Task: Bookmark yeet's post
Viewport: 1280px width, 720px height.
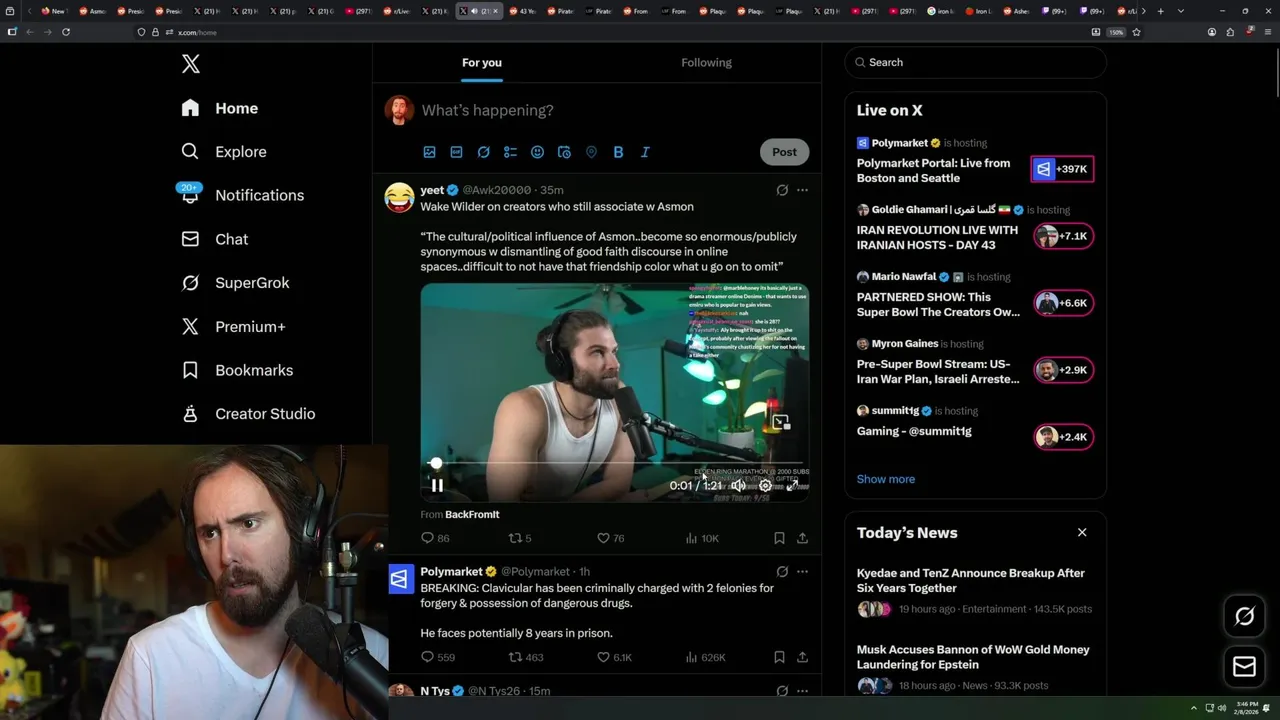Action: (x=779, y=538)
